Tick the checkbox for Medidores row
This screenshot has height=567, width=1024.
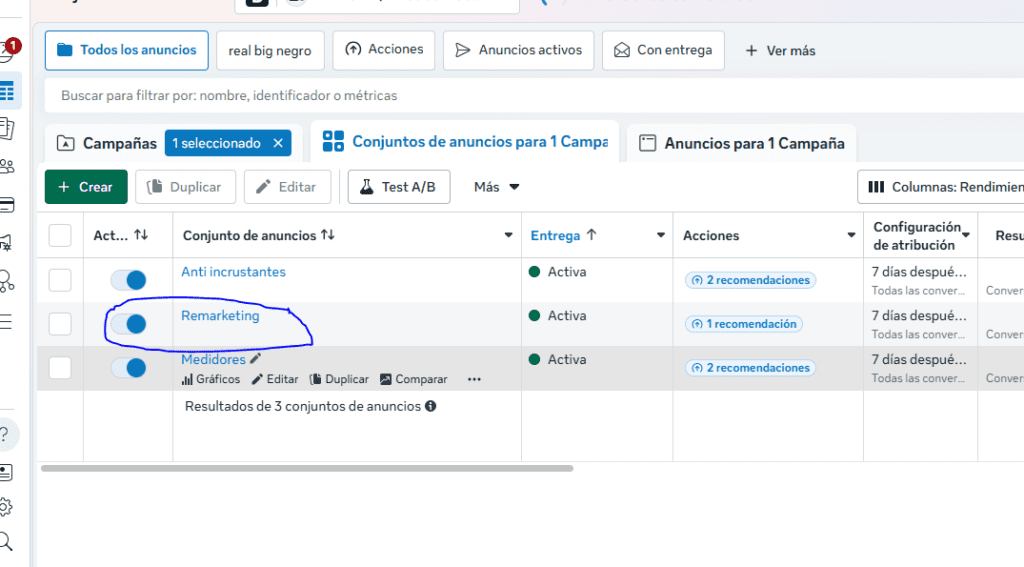pos(60,368)
